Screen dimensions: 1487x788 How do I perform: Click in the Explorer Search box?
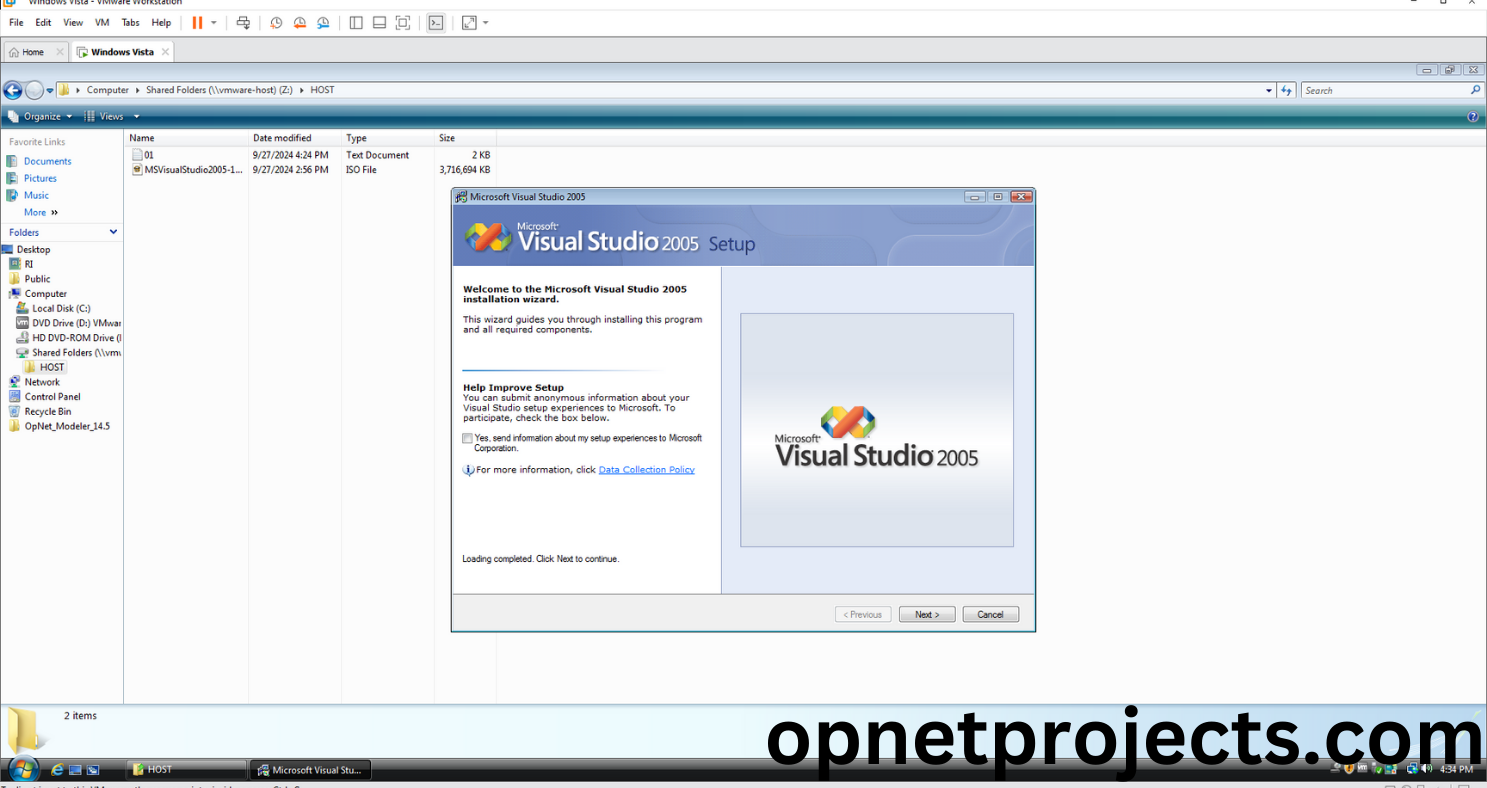tap(1384, 90)
